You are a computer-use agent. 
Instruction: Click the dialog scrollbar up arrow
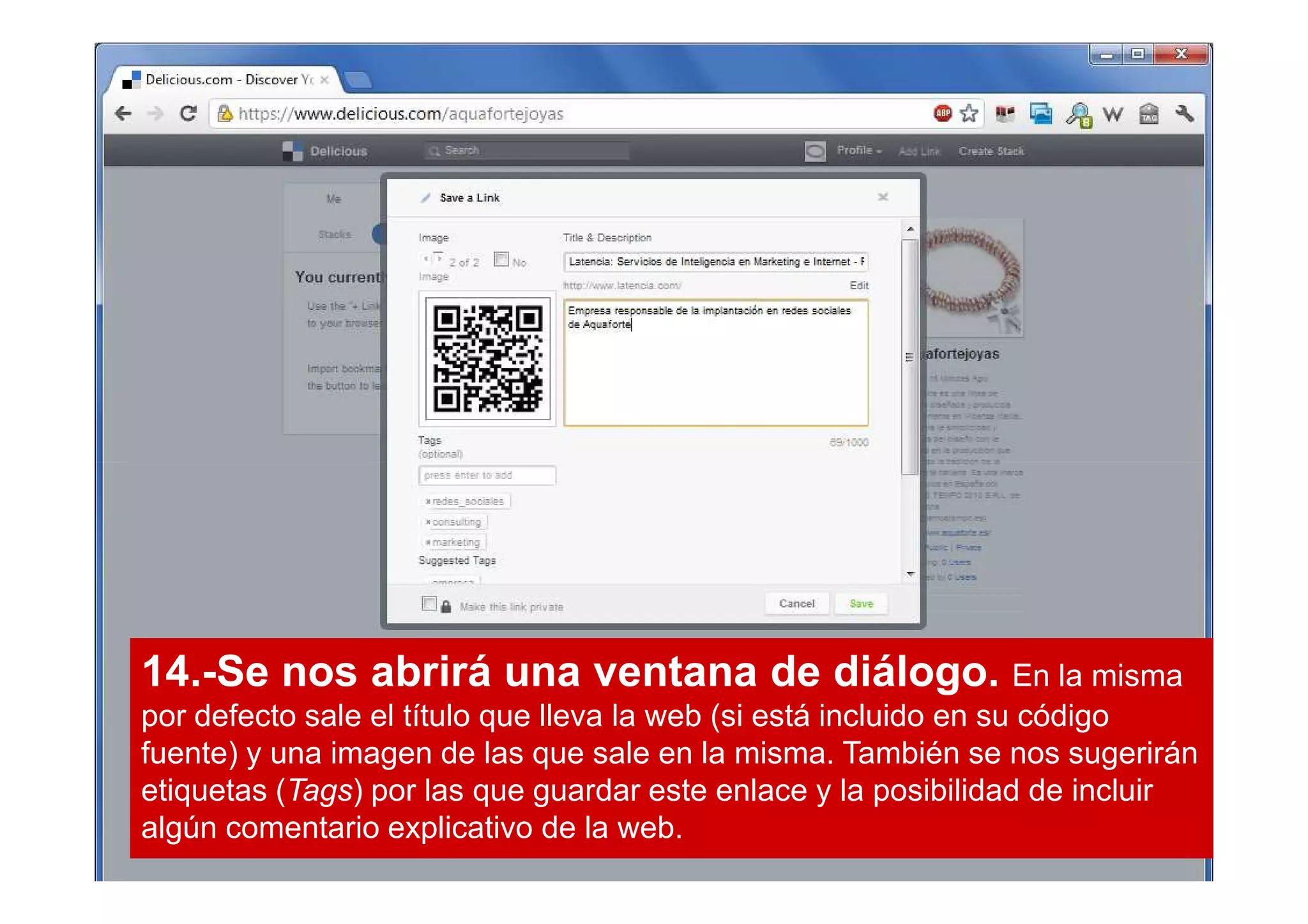pyautogui.click(x=910, y=229)
